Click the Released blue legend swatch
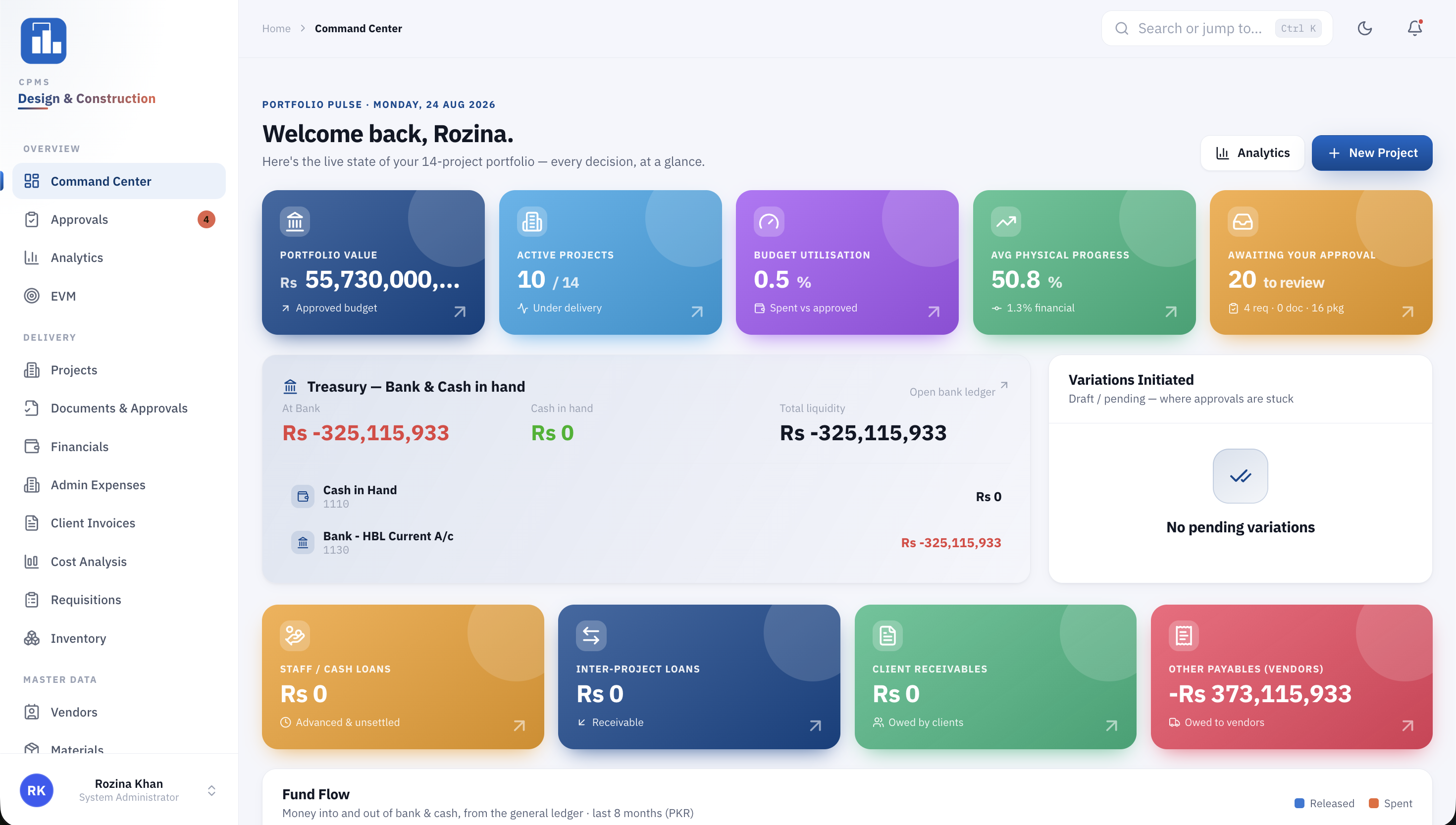 pos(1300,803)
